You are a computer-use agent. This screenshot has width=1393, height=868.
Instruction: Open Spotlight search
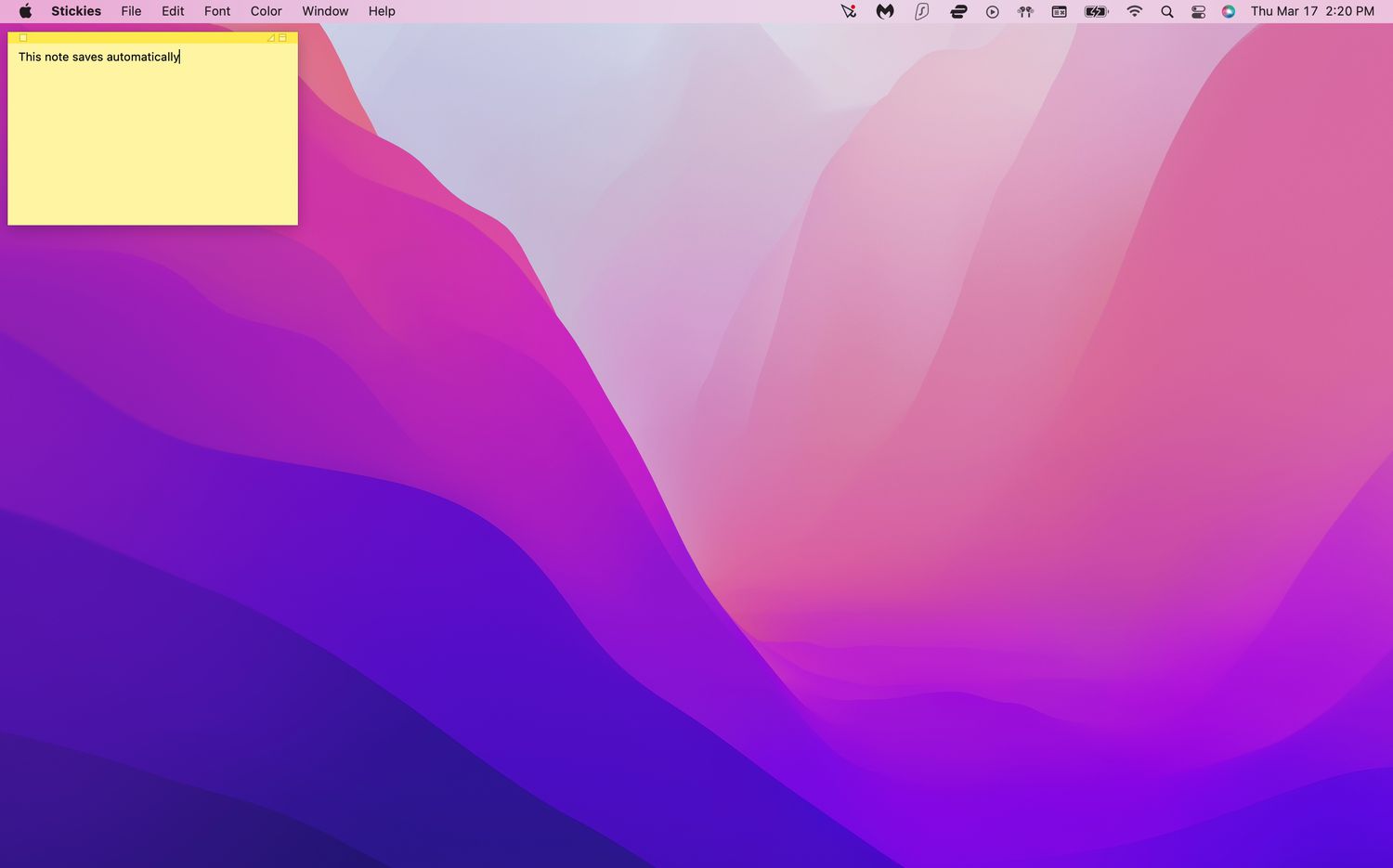pyautogui.click(x=1167, y=11)
